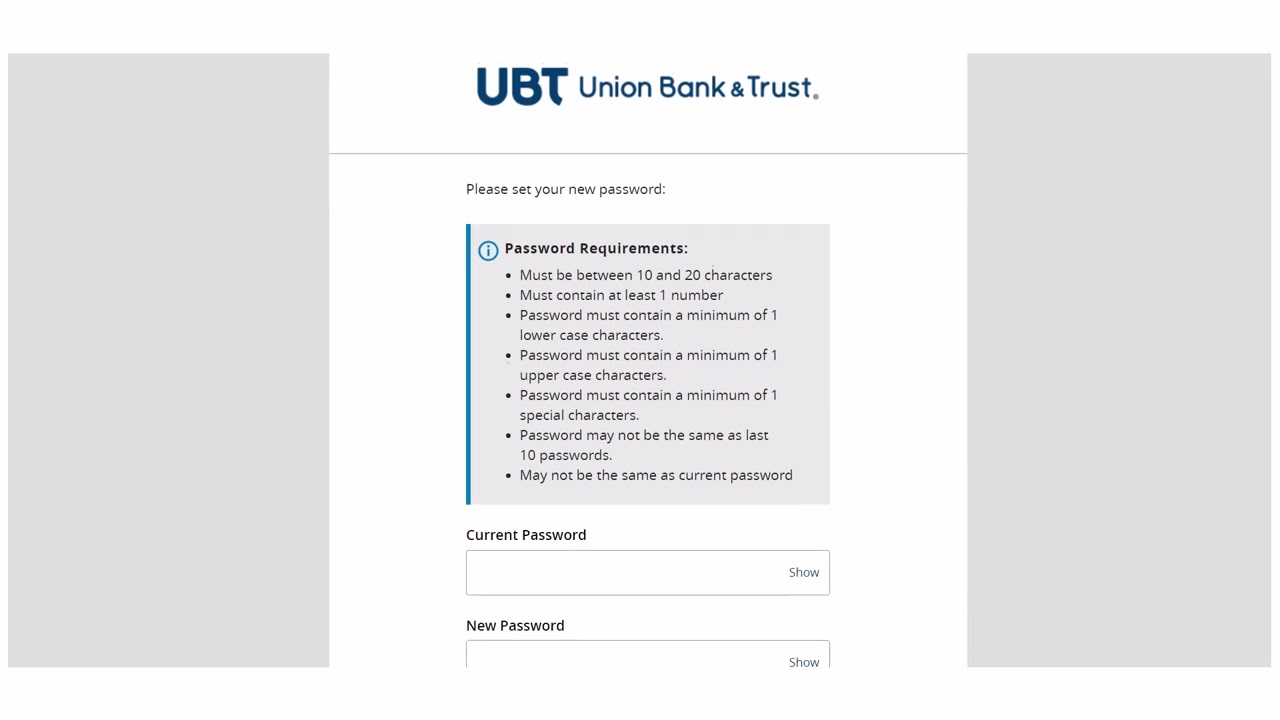1280x720 pixels.
Task: Click the Union Bank & Trust wordmark
Action: tap(697, 88)
